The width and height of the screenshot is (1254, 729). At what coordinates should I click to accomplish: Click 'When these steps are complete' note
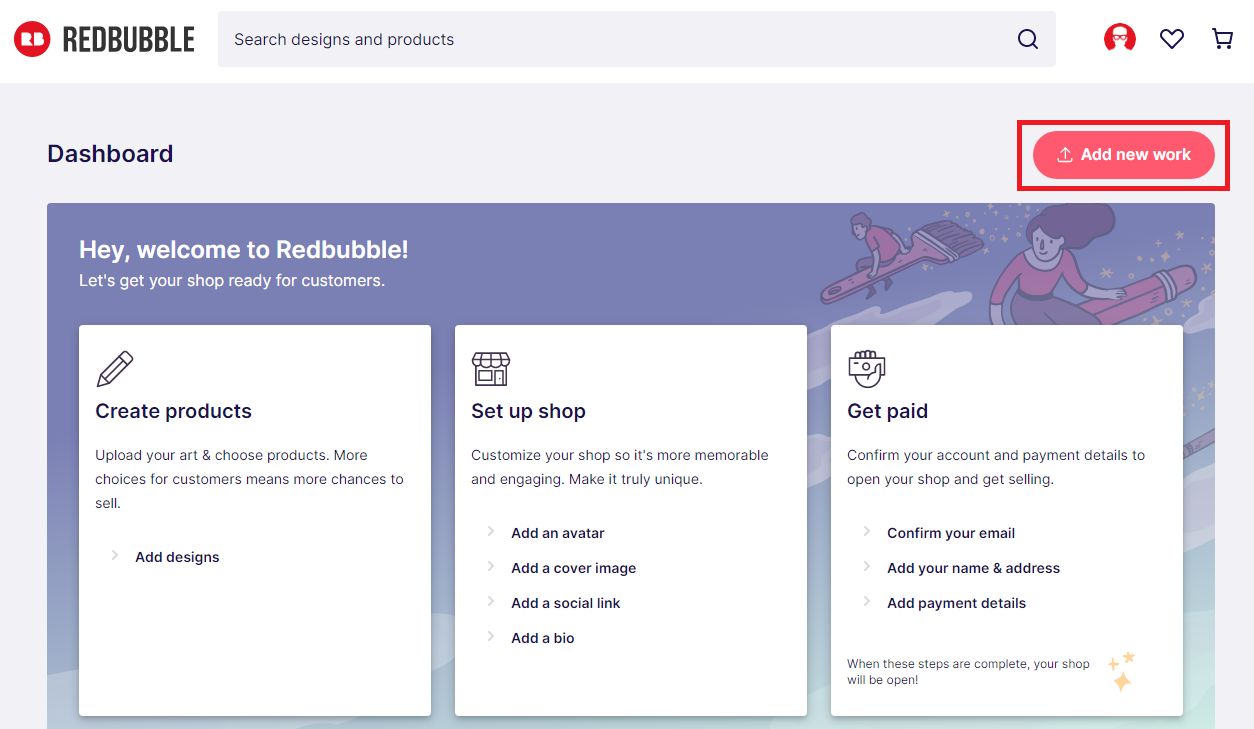[x=968, y=672]
